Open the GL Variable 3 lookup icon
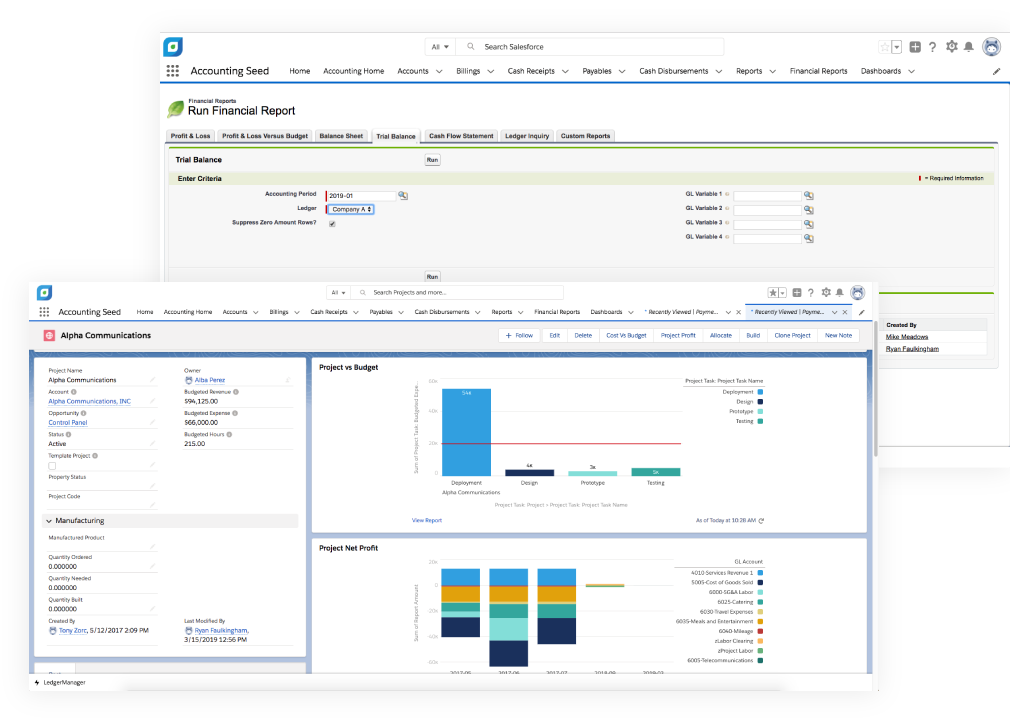 click(808, 224)
